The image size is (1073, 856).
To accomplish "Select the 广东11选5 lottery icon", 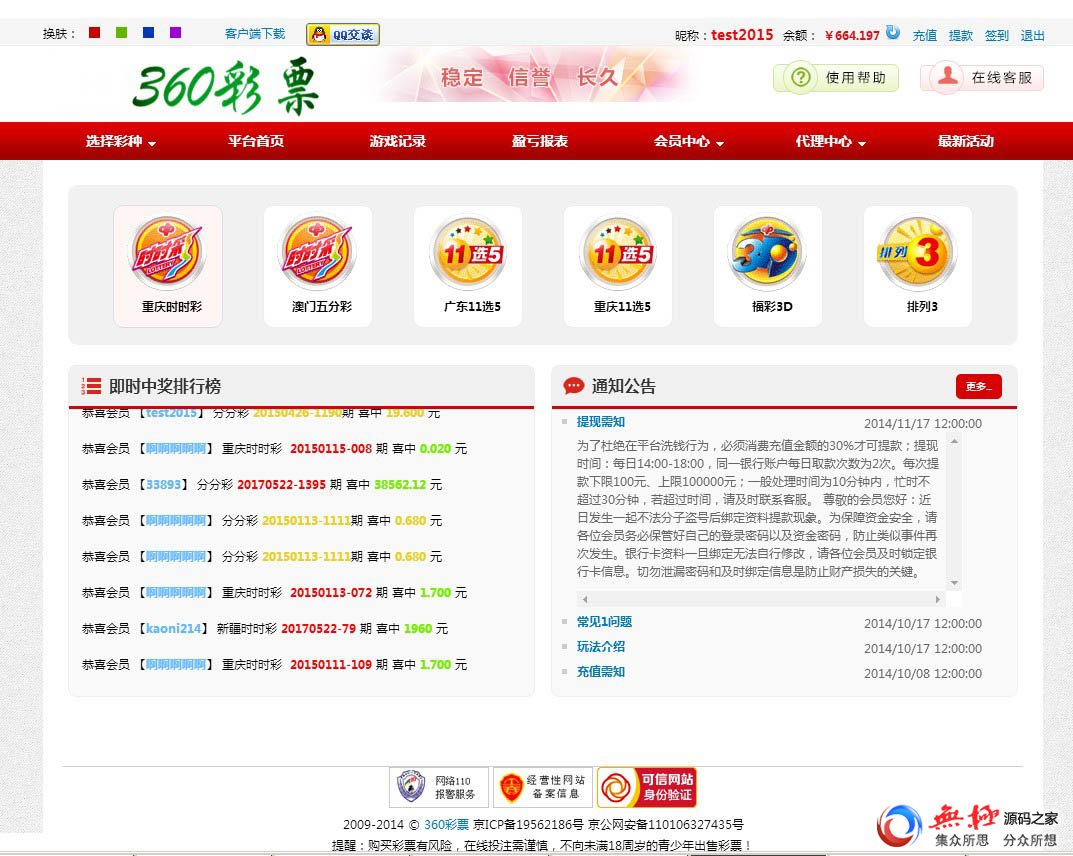I will pos(468,266).
